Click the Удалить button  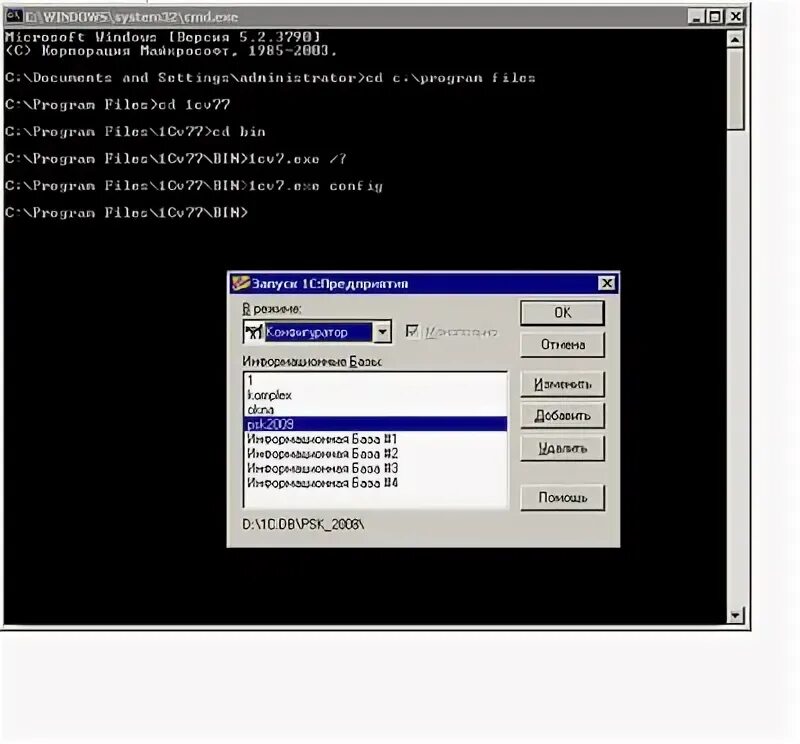562,449
